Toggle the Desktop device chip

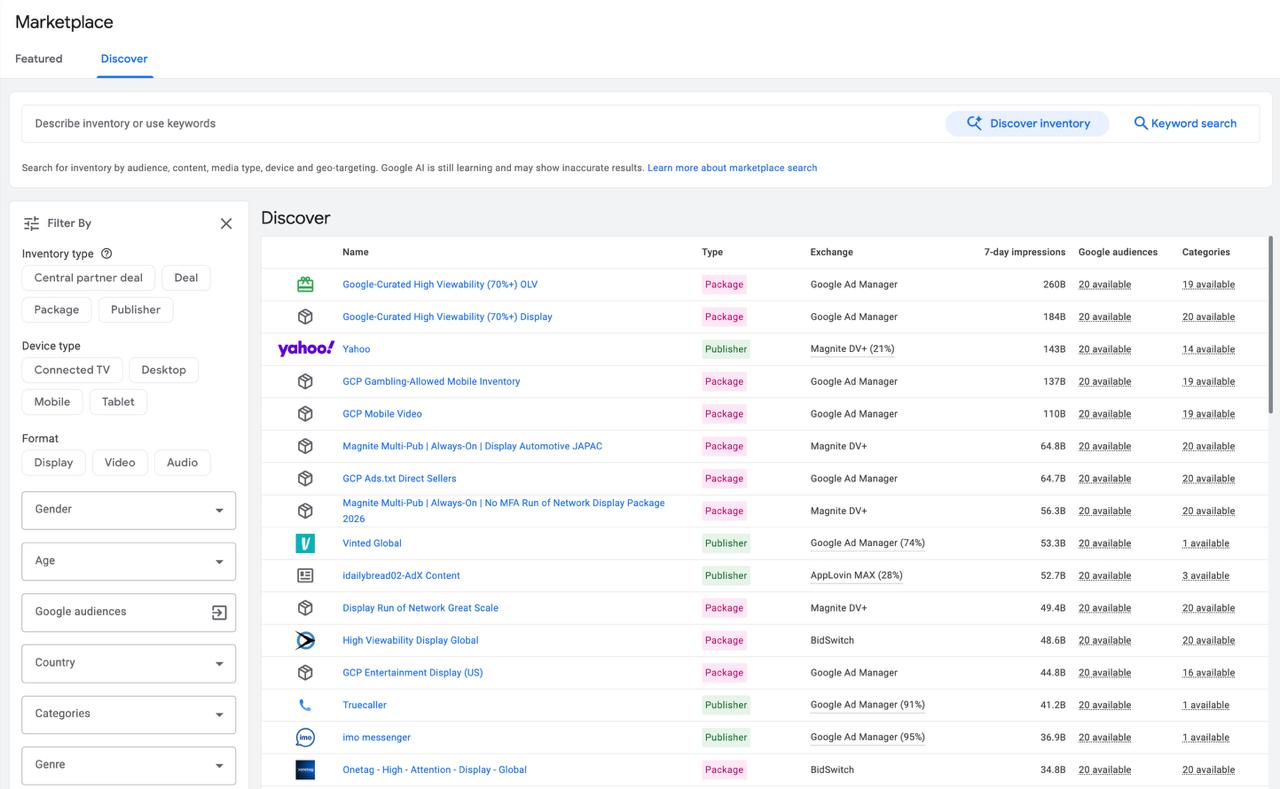164,370
